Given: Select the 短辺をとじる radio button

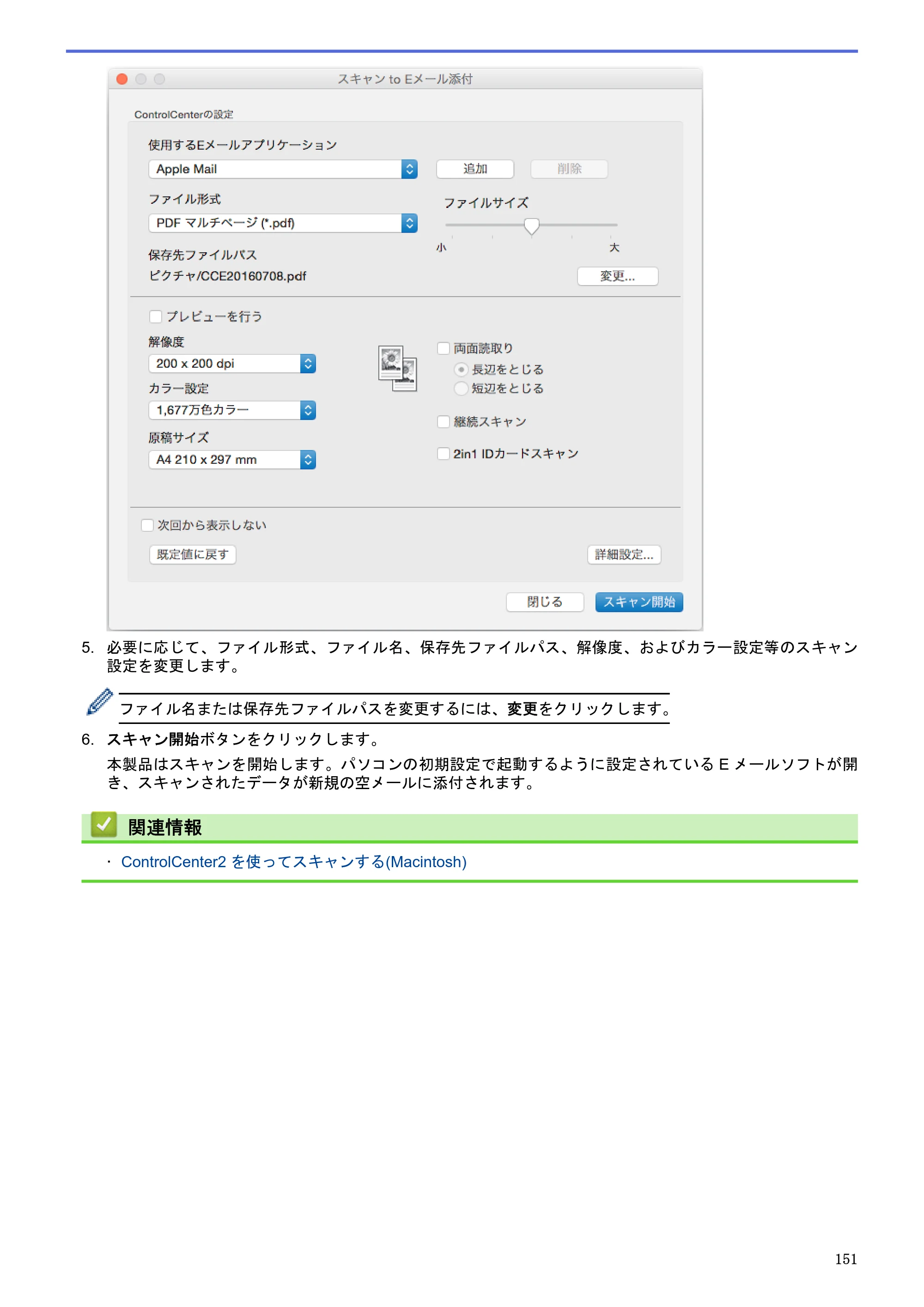Looking at the screenshot, I should 461,389.
